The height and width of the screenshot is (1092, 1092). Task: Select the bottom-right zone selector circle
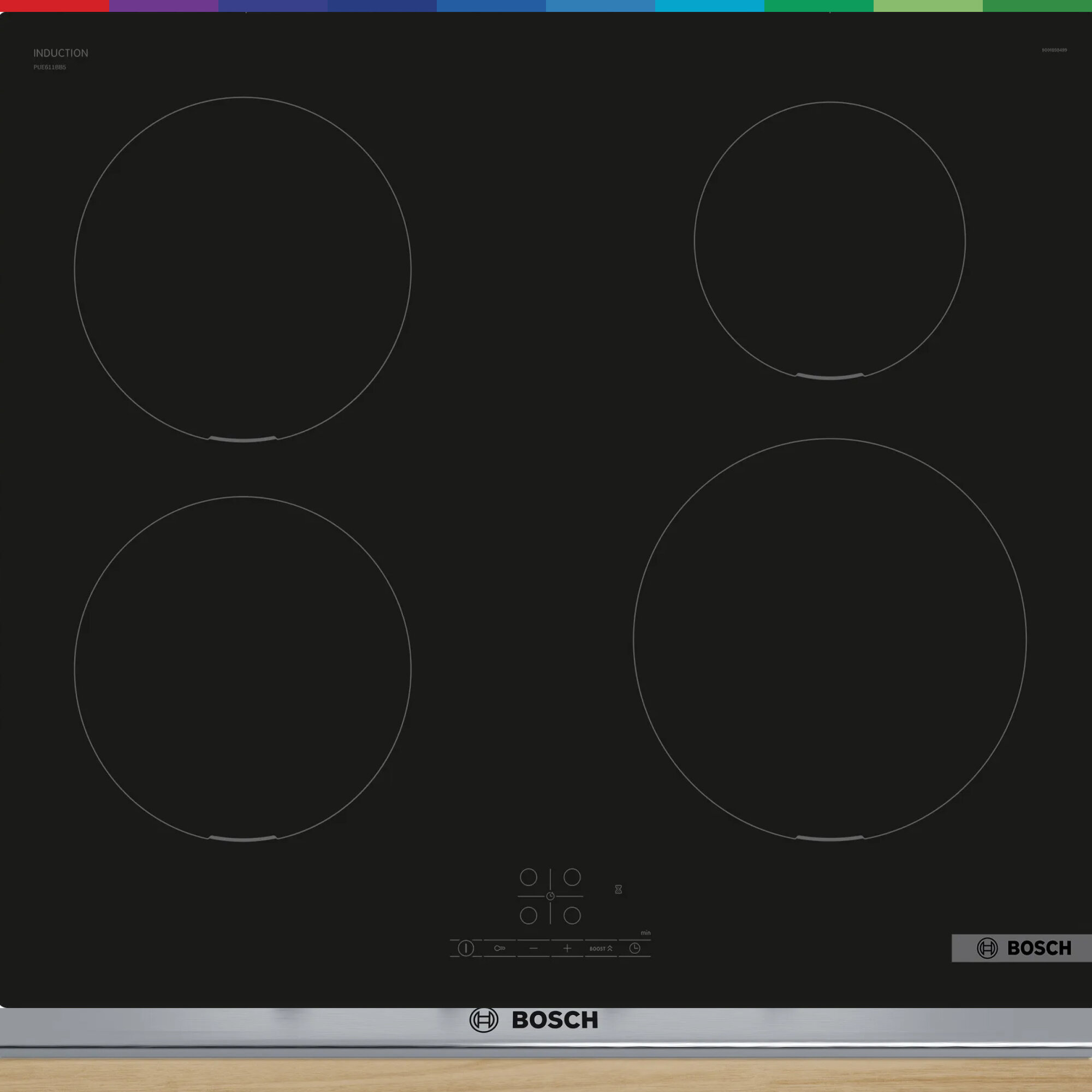[x=572, y=916]
